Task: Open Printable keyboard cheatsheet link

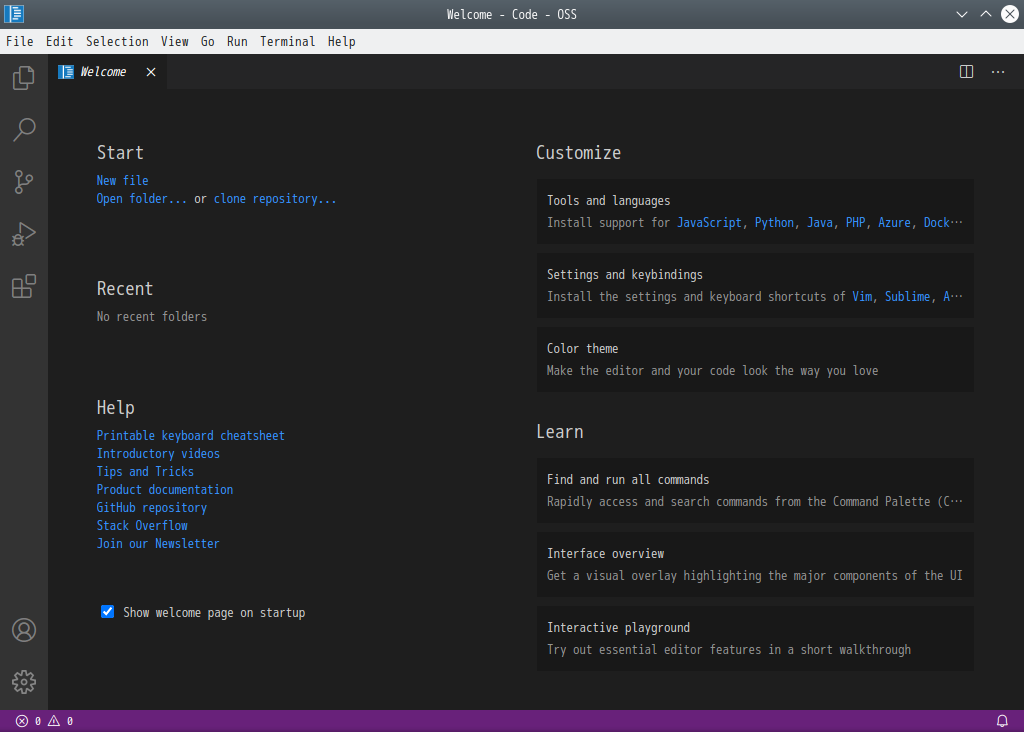Action: tap(191, 436)
